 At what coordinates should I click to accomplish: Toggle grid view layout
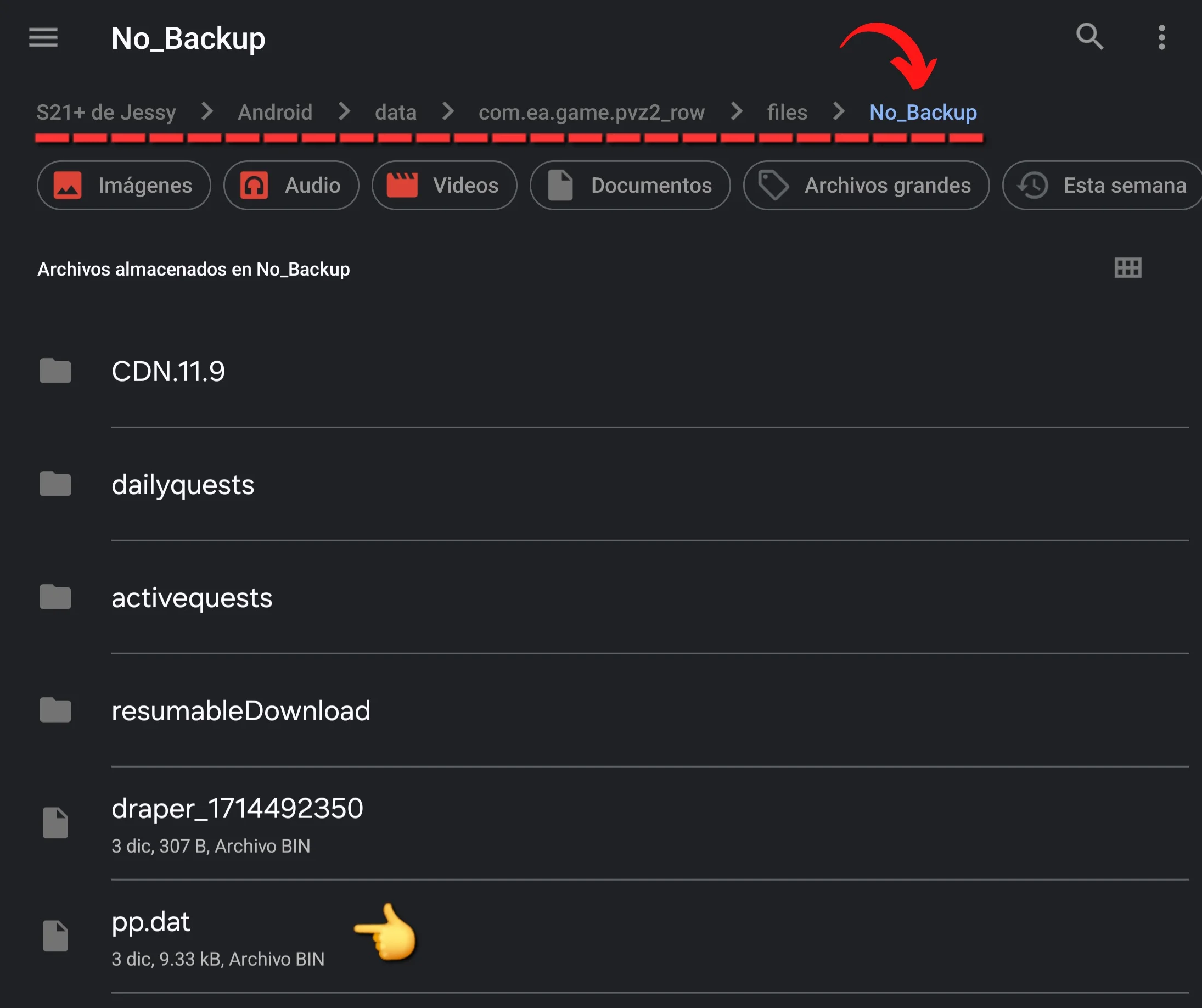tap(1127, 268)
